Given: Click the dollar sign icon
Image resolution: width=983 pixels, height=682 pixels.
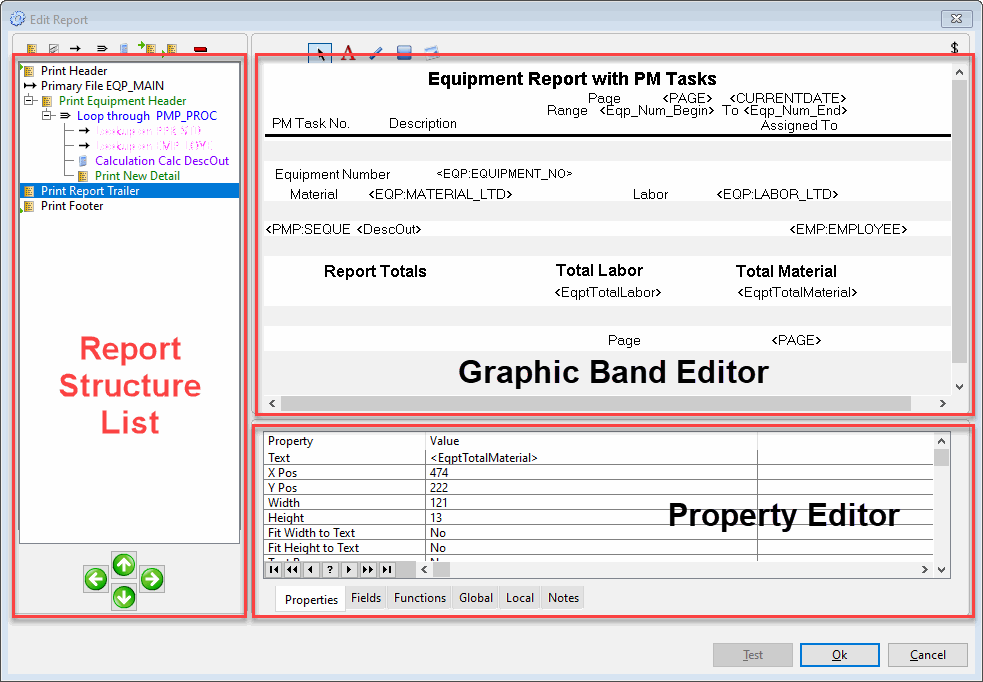Looking at the screenshot, I should click(x=954, y=47).
